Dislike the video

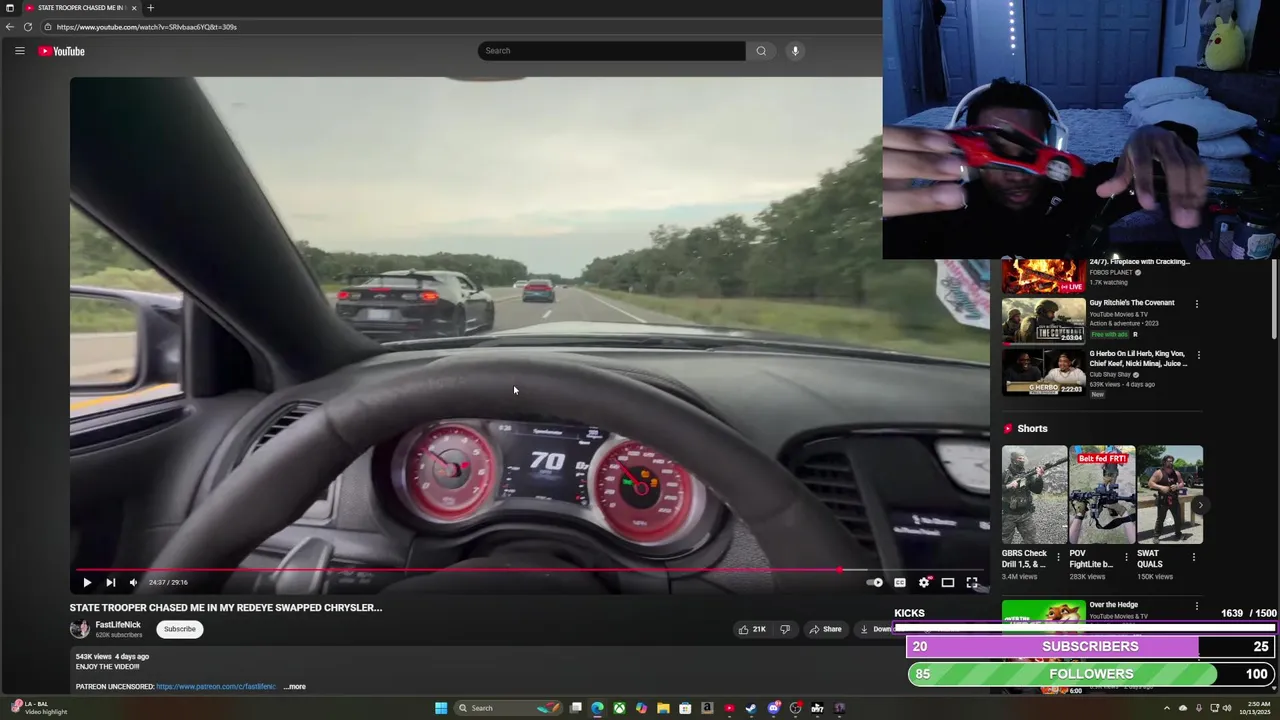[x=785, y=629]
